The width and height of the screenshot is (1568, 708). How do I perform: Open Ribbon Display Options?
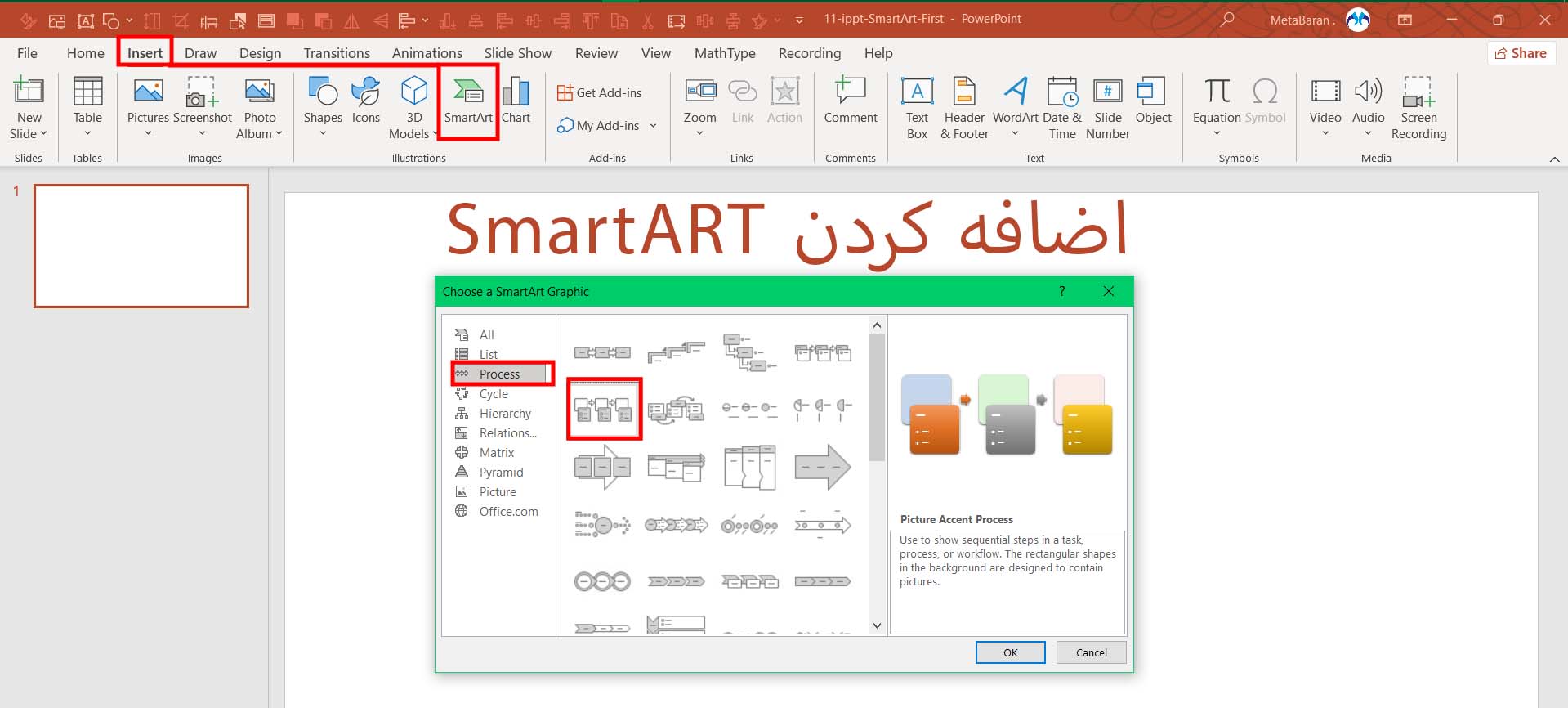tap(1405, 19)
